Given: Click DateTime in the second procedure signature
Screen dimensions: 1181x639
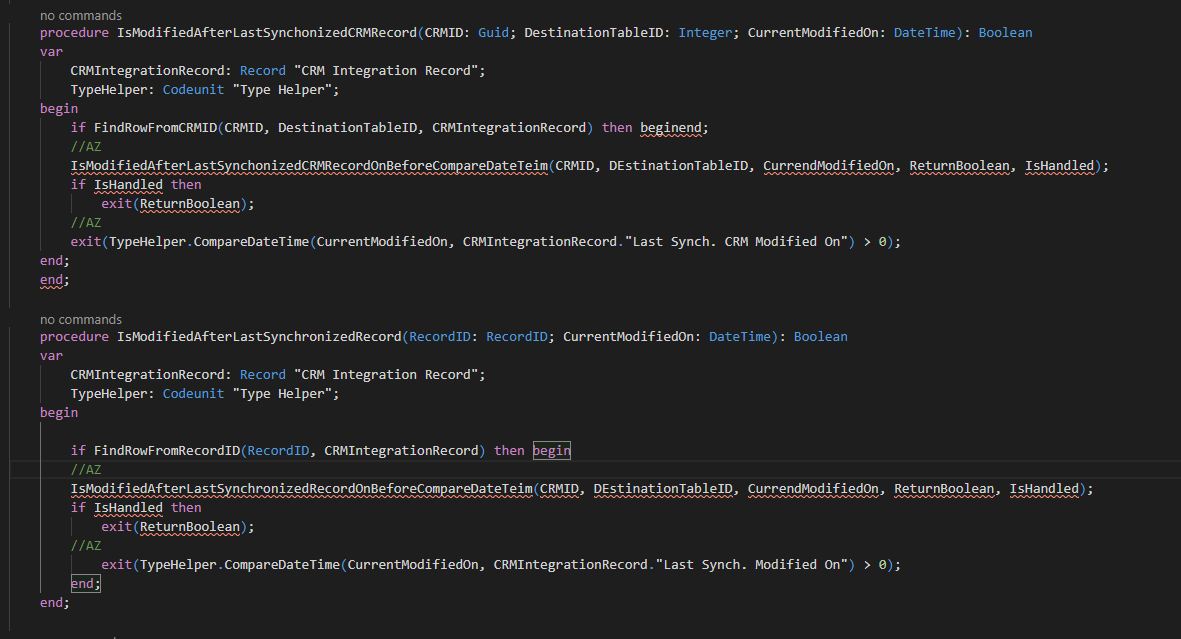Looking at the screenshot, I should (741, 336).
